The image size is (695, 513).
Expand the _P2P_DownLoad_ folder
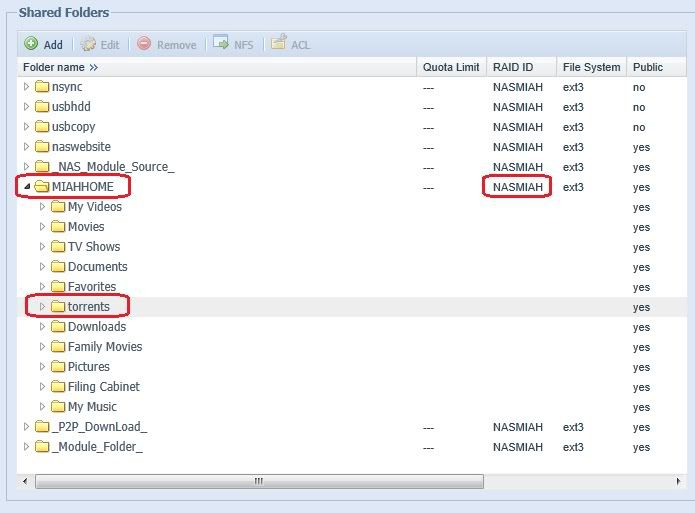pyautogui.click(x=26, y=427)
